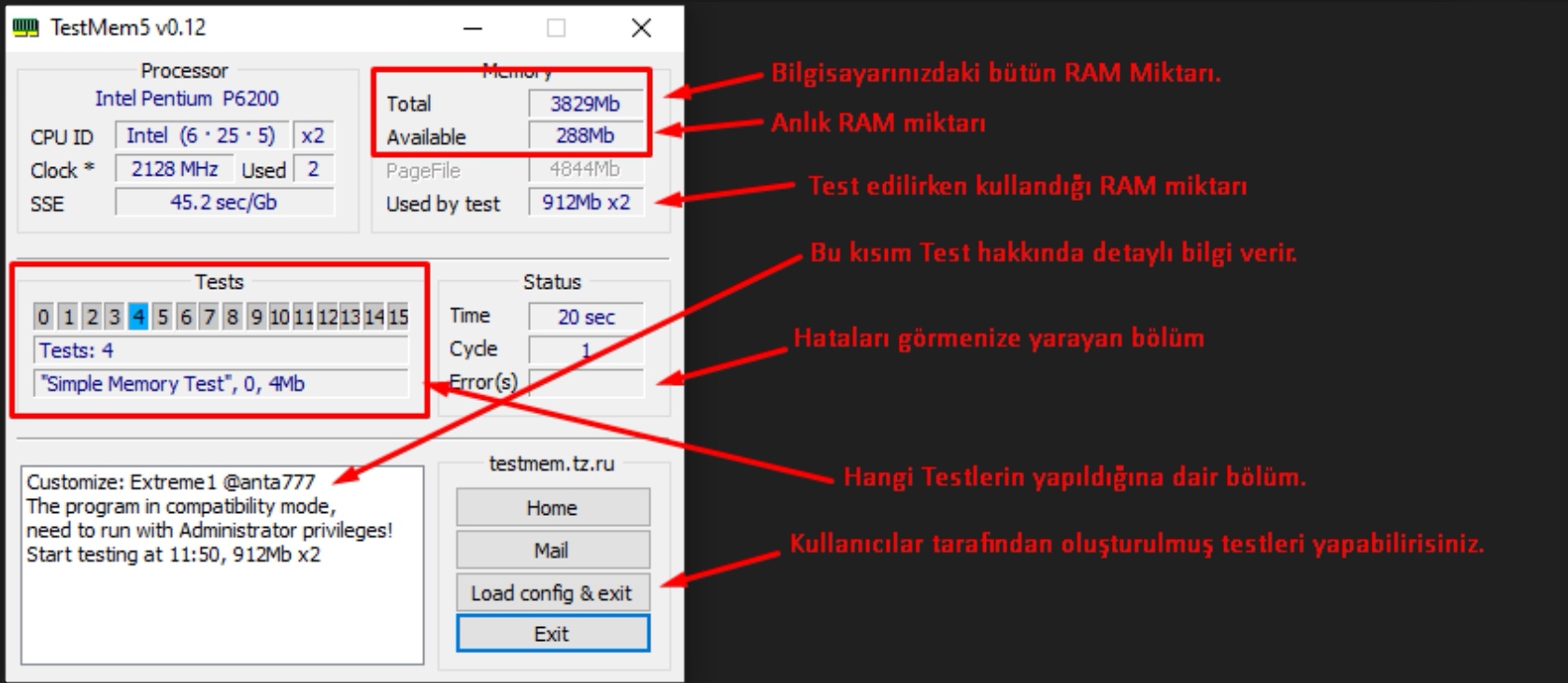Close the TestMem5 window
This screenshot has height=683, width=1568.
click(641, 28)
